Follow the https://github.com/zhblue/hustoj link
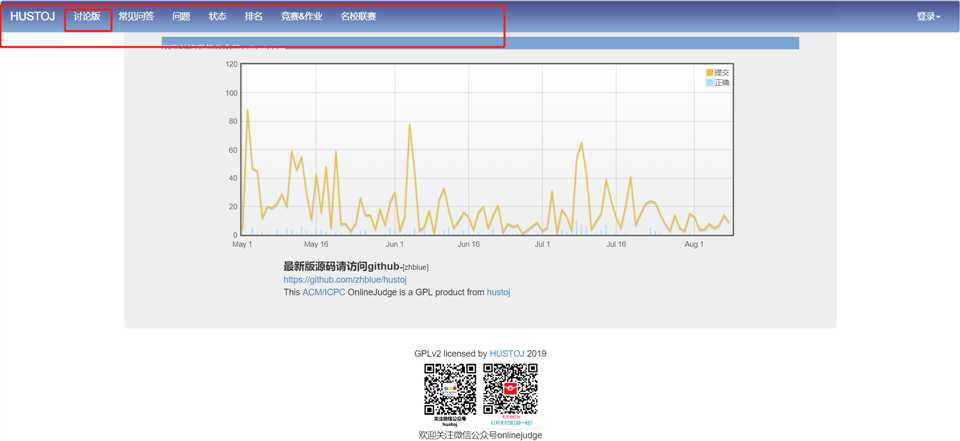Screen dimensions: 960x441 point(345,280)
